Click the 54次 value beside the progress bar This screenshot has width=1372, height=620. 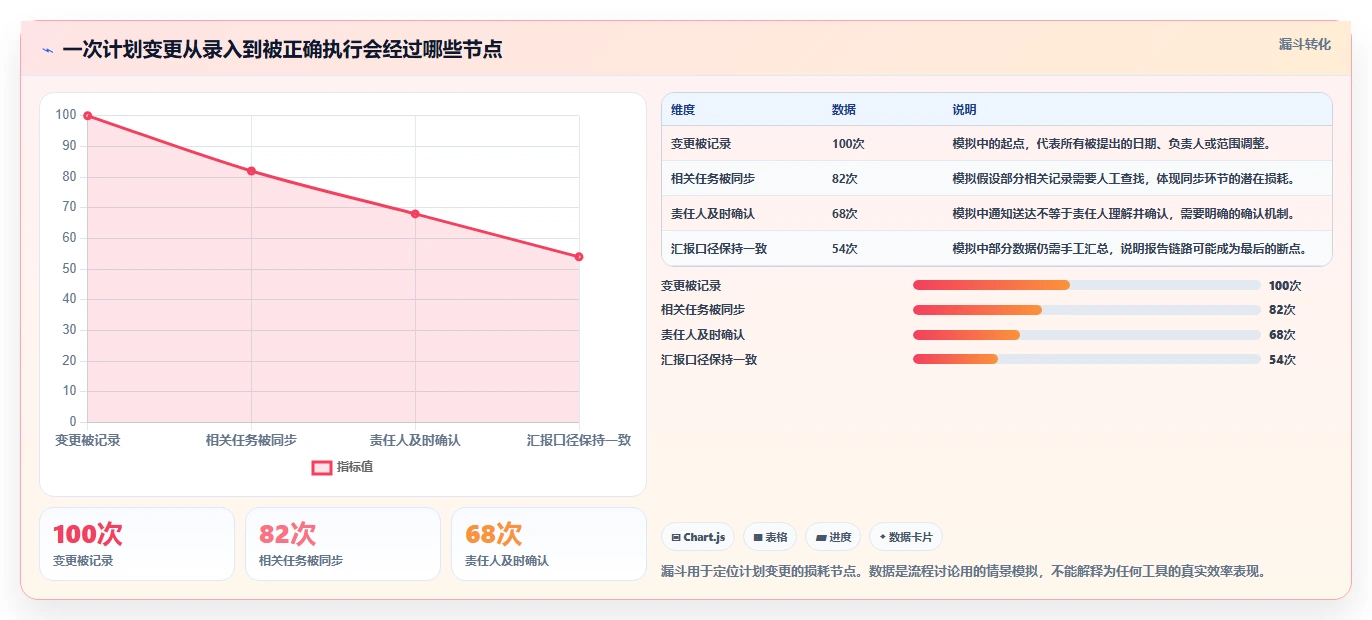1282,360
